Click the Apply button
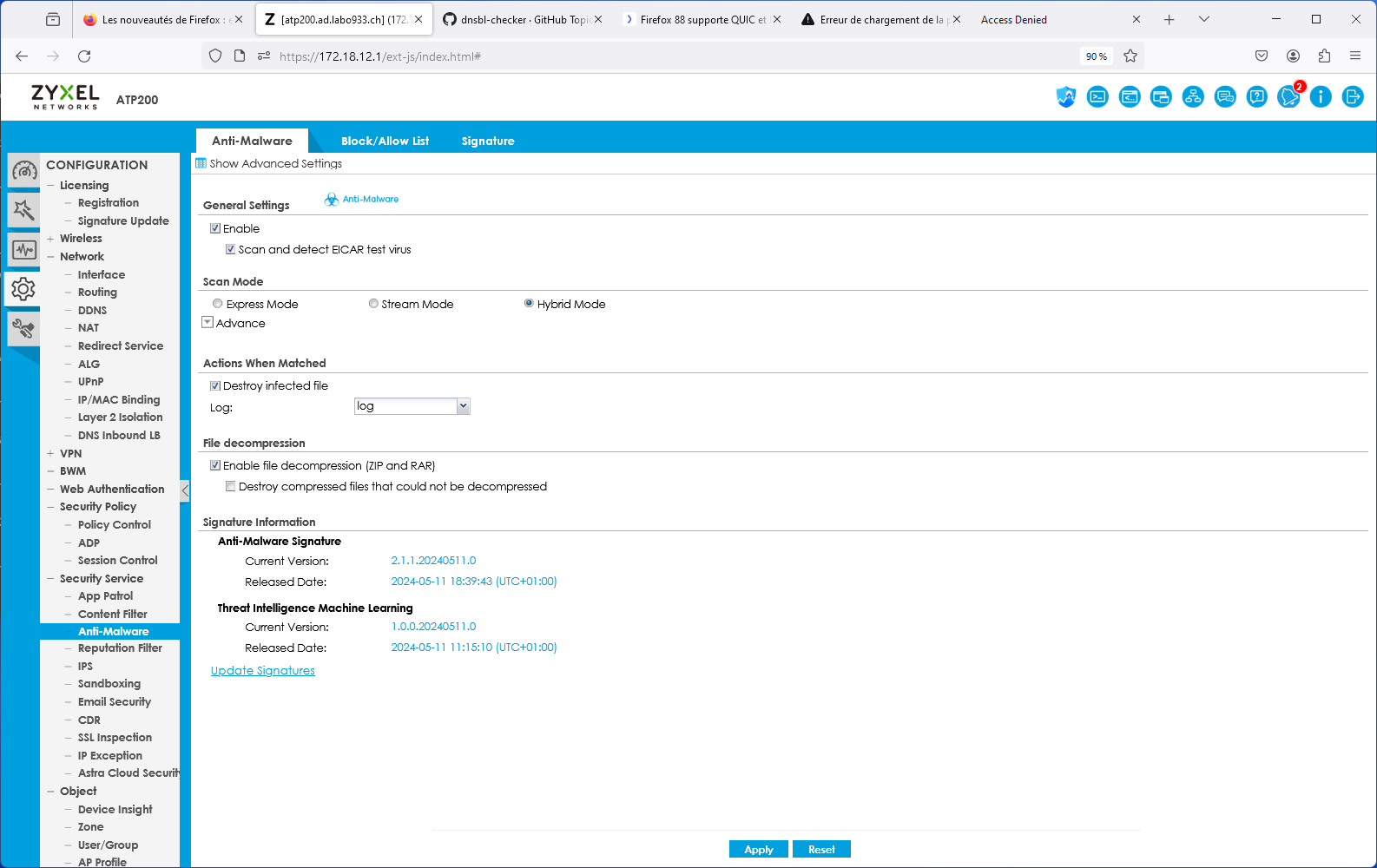This screenshot has width=1377, height=868. [758, 849]
